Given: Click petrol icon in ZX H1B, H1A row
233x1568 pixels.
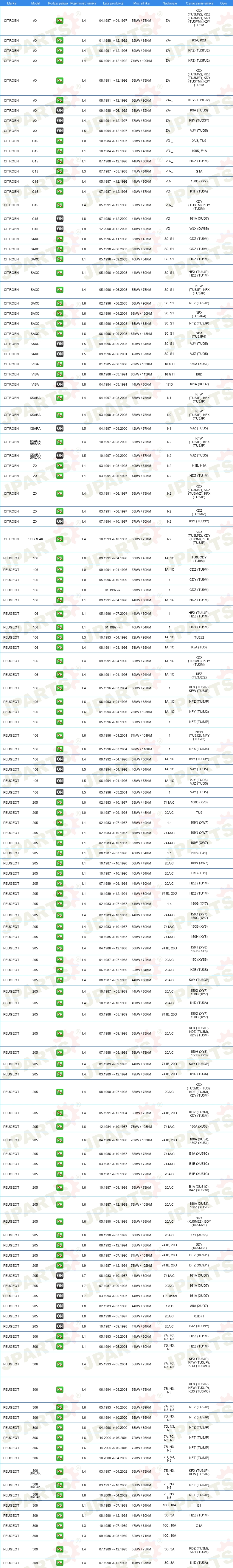Looking at the screenshot, I should coord(60,466).
